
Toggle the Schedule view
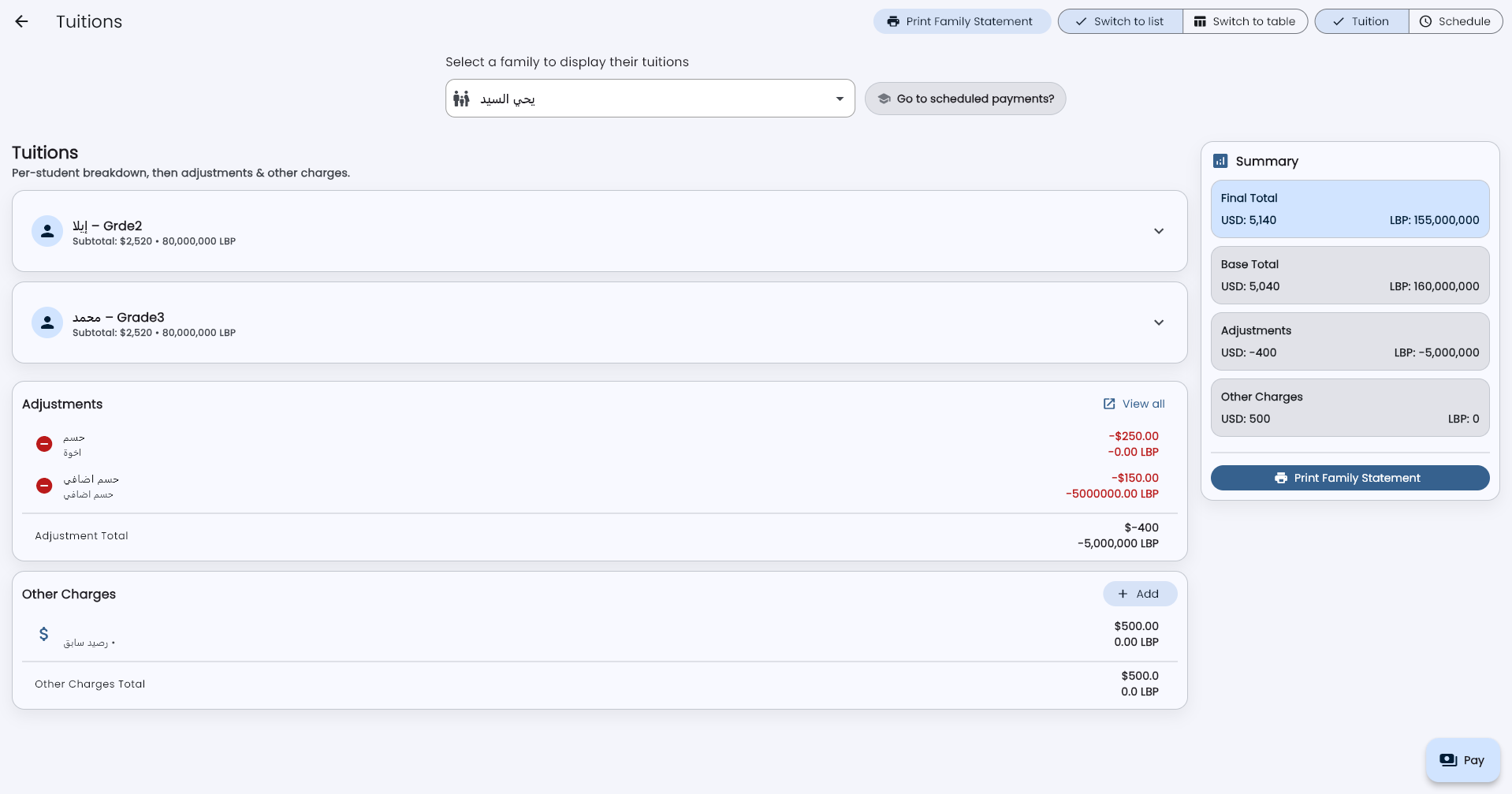1455,21
